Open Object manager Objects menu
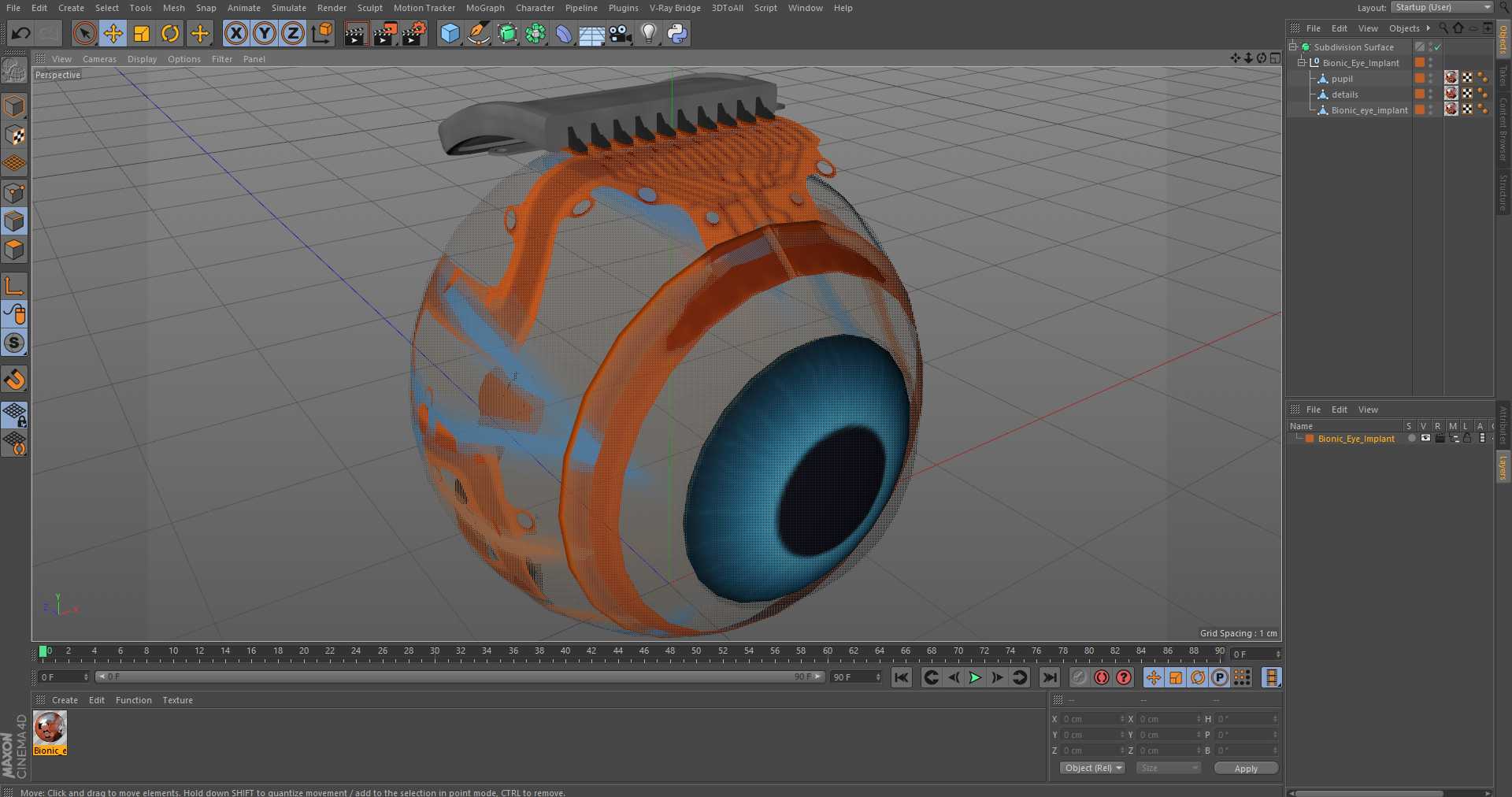 [x=1404, y=28]
